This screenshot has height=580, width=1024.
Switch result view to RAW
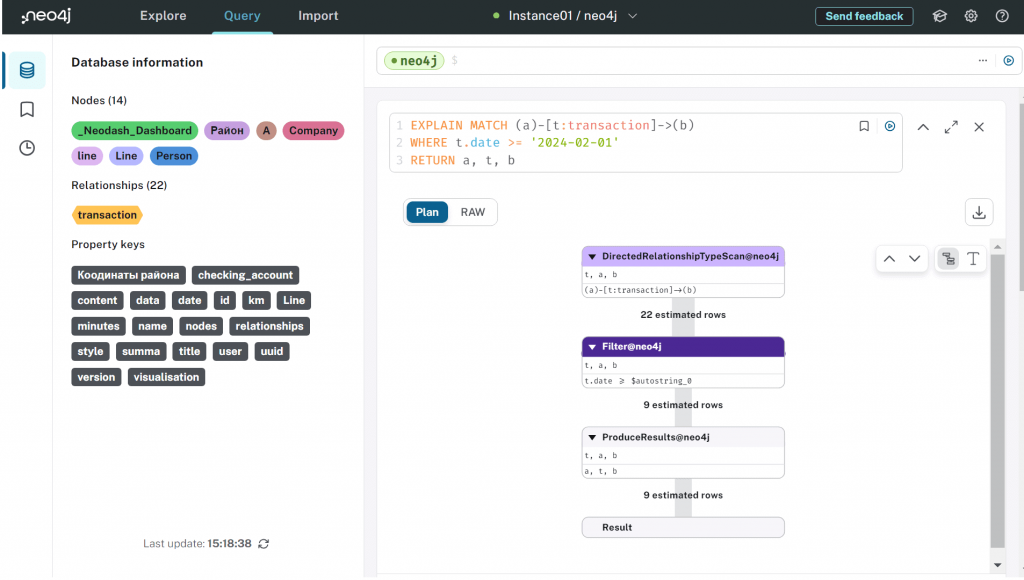[x=473, y=212]
